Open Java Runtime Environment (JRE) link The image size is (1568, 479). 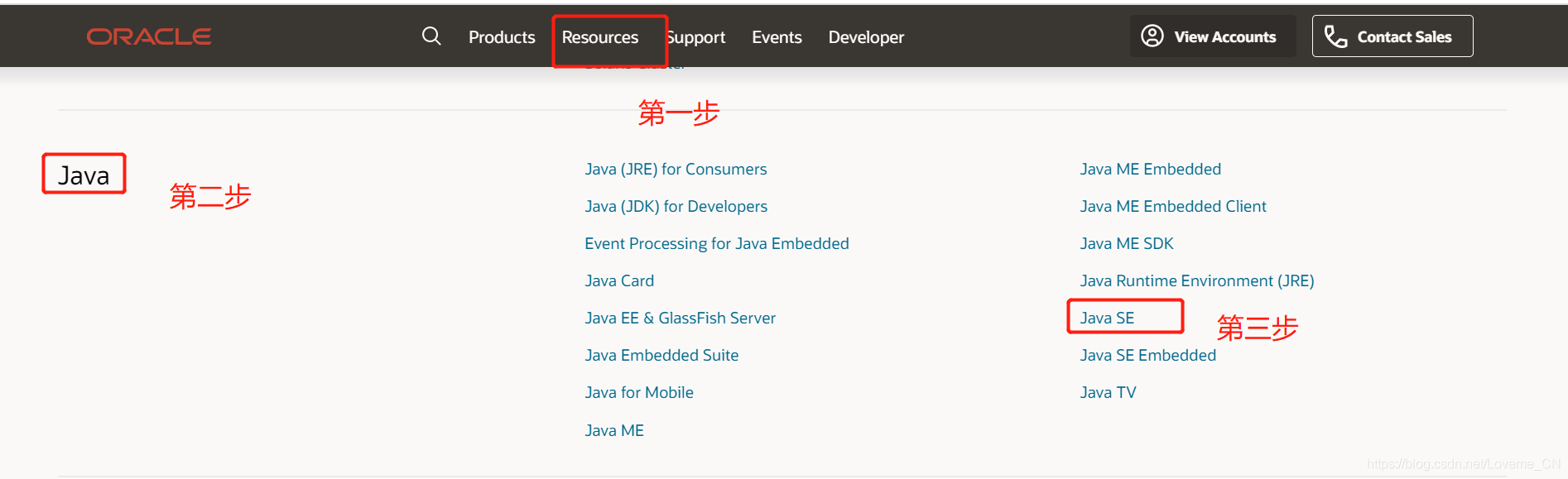coord(1197,280)
